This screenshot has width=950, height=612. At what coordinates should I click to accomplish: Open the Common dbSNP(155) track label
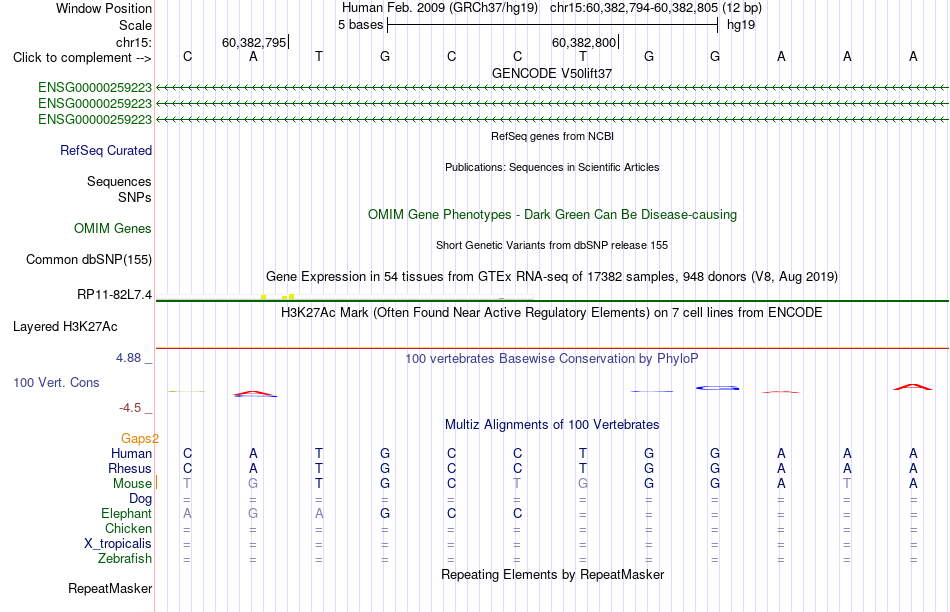[x=89, y=259]
